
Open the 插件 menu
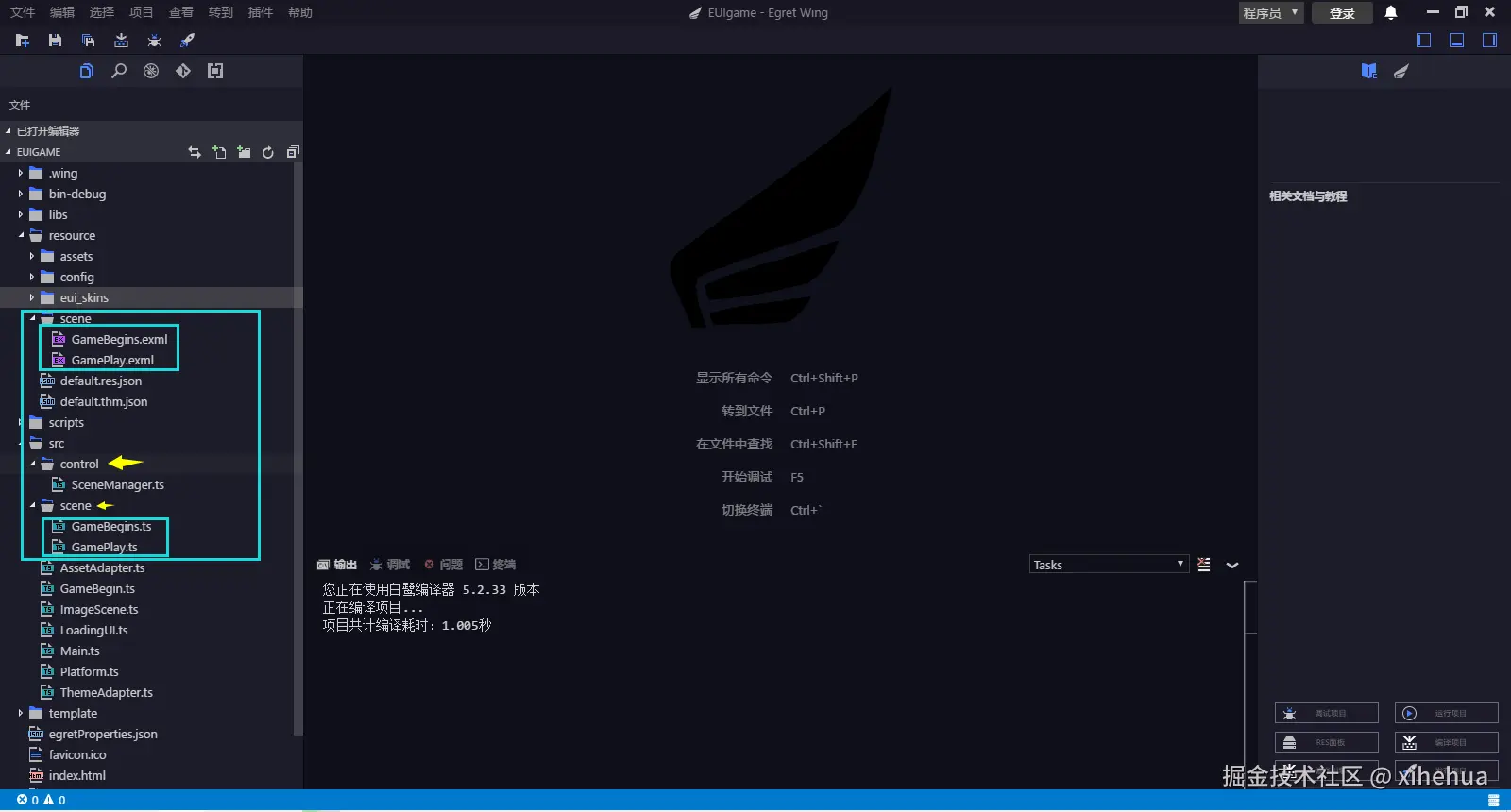coord(261,12)
